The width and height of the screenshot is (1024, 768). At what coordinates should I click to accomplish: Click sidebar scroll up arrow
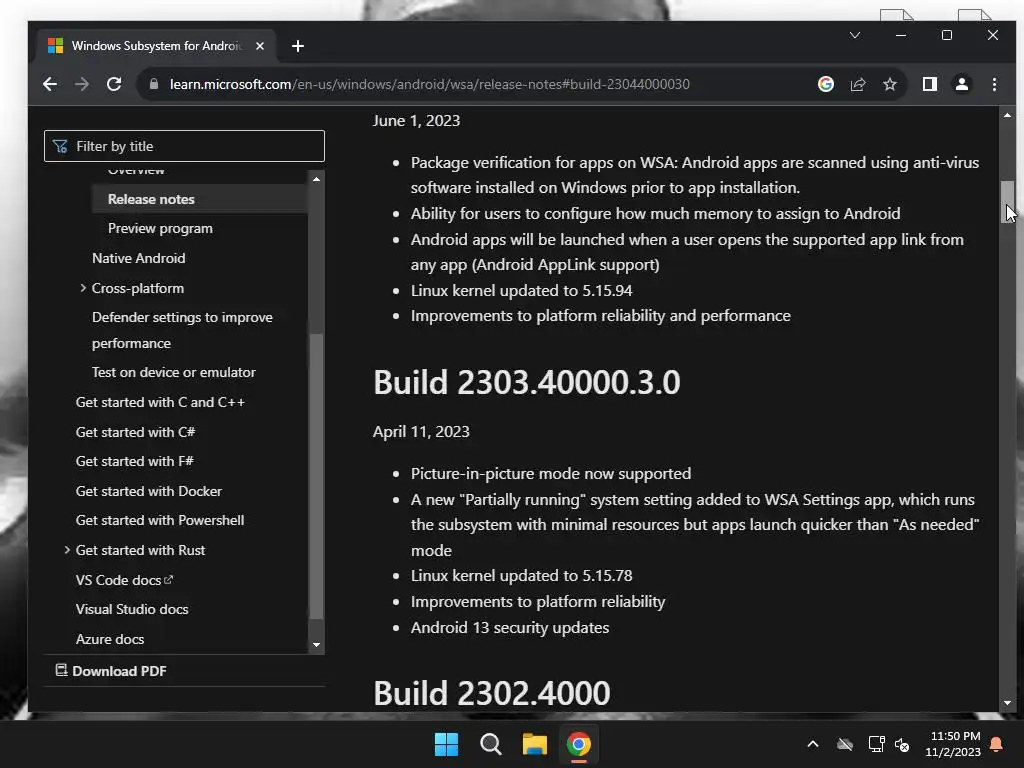pyautogui.click(x=316, y=179)
